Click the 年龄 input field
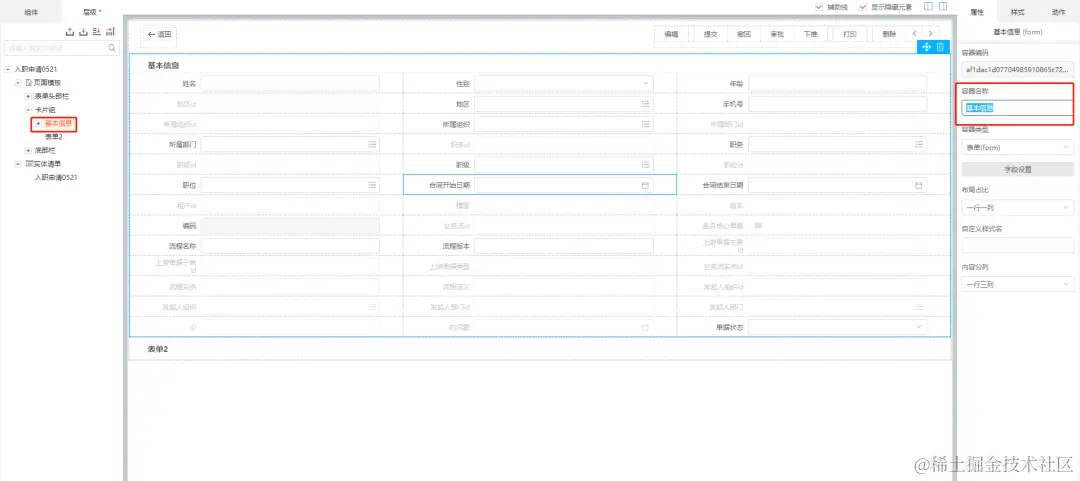1080x481 pixels. click(x=838, y=83)
